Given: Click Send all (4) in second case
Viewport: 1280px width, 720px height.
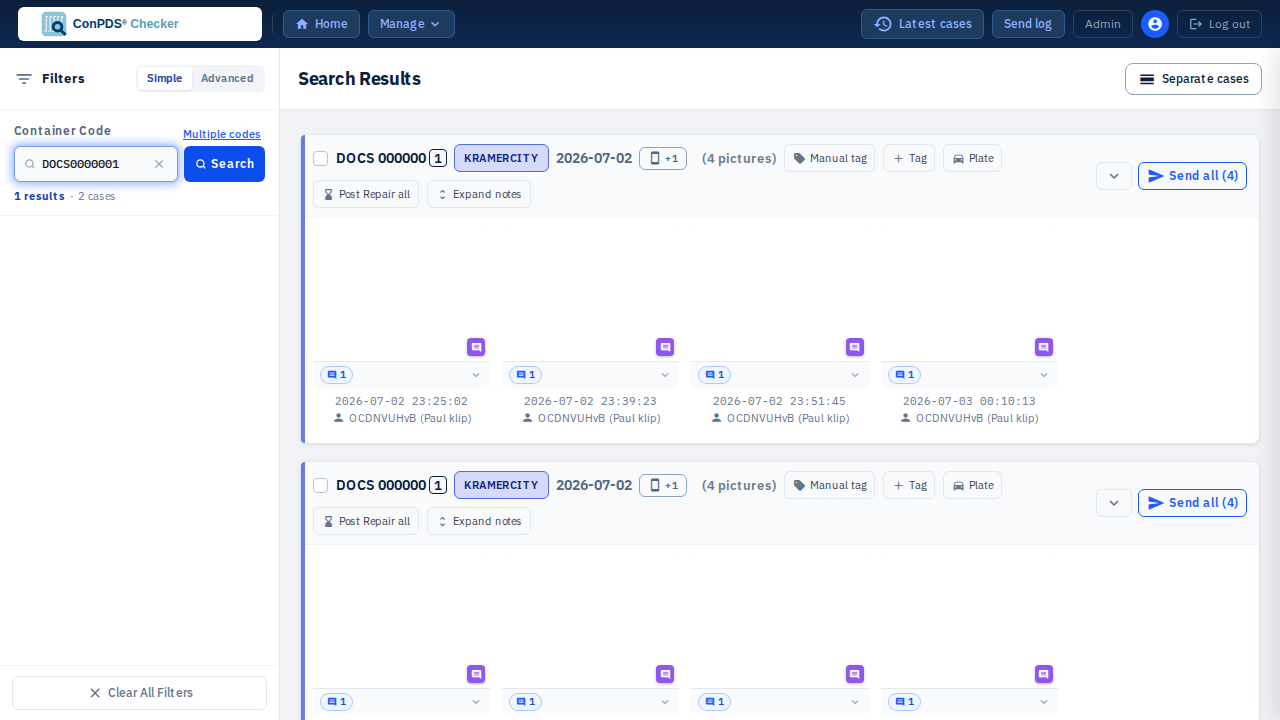Looking at the screenshot, I should [x=1192, y=503].
